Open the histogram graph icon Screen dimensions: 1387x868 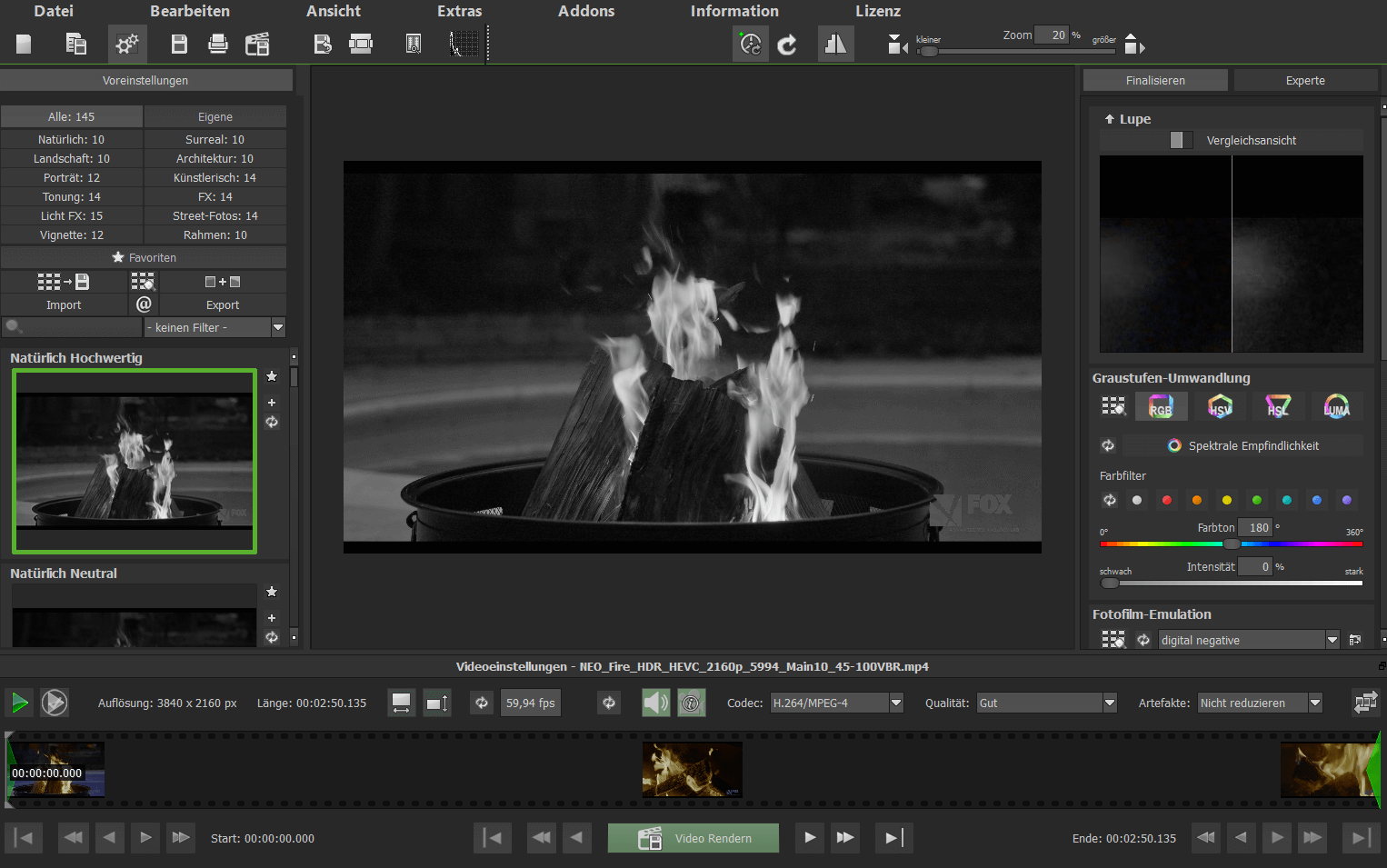[464, 44]
